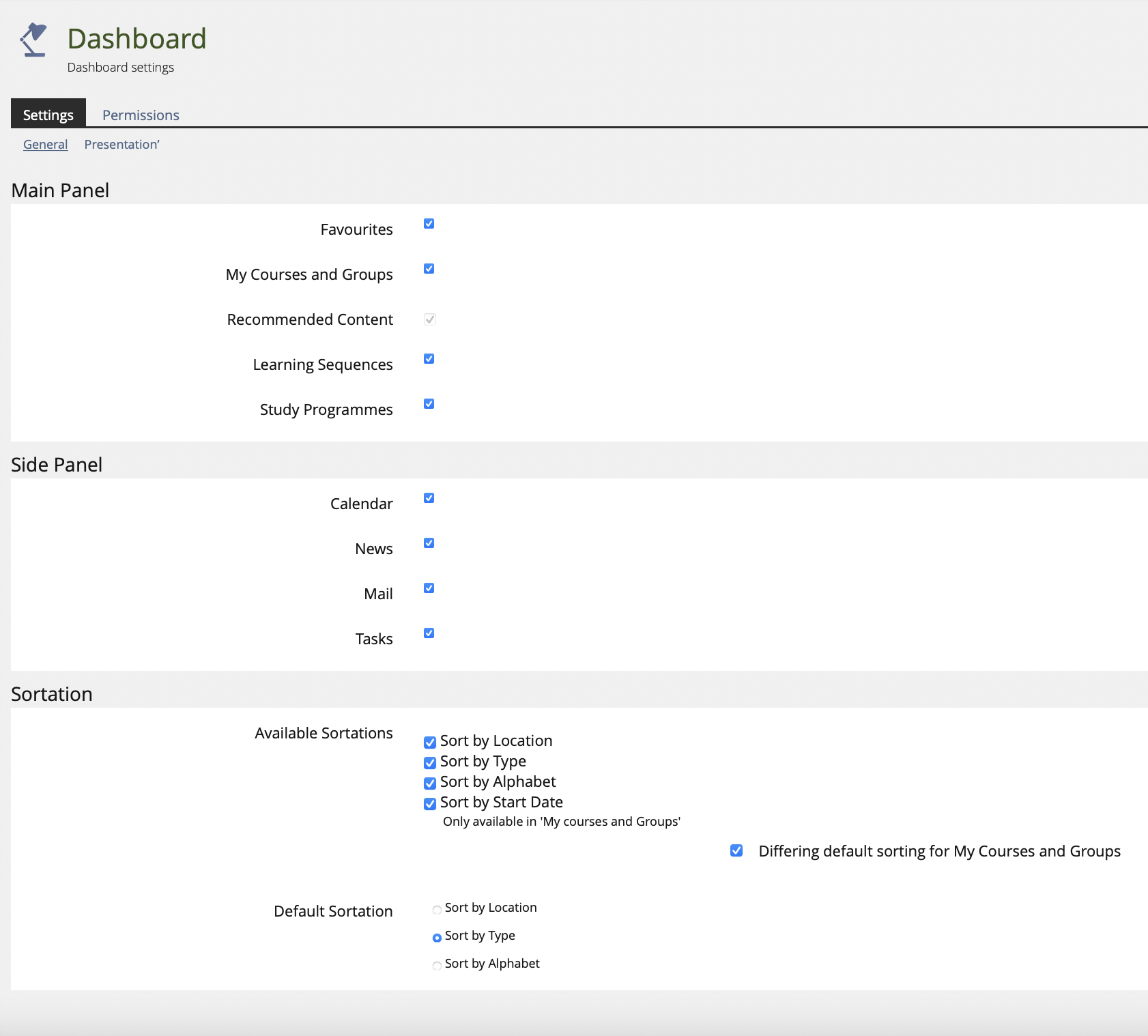Click the Recommended Content checkbox
The width and height of the screenshot is (1148, 1036).
click(x=429, y=319)
